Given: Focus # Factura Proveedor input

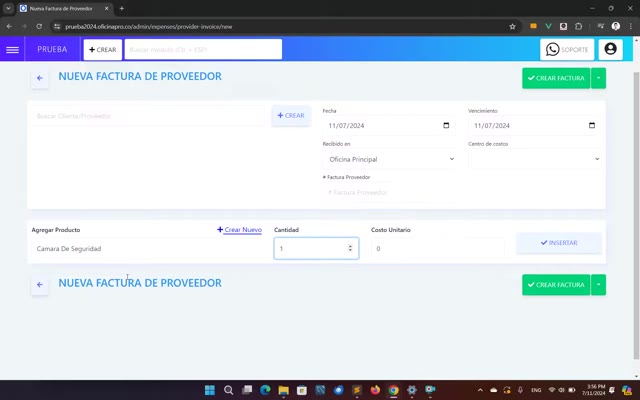Looking at the screenshot, I should pos(389,192).
